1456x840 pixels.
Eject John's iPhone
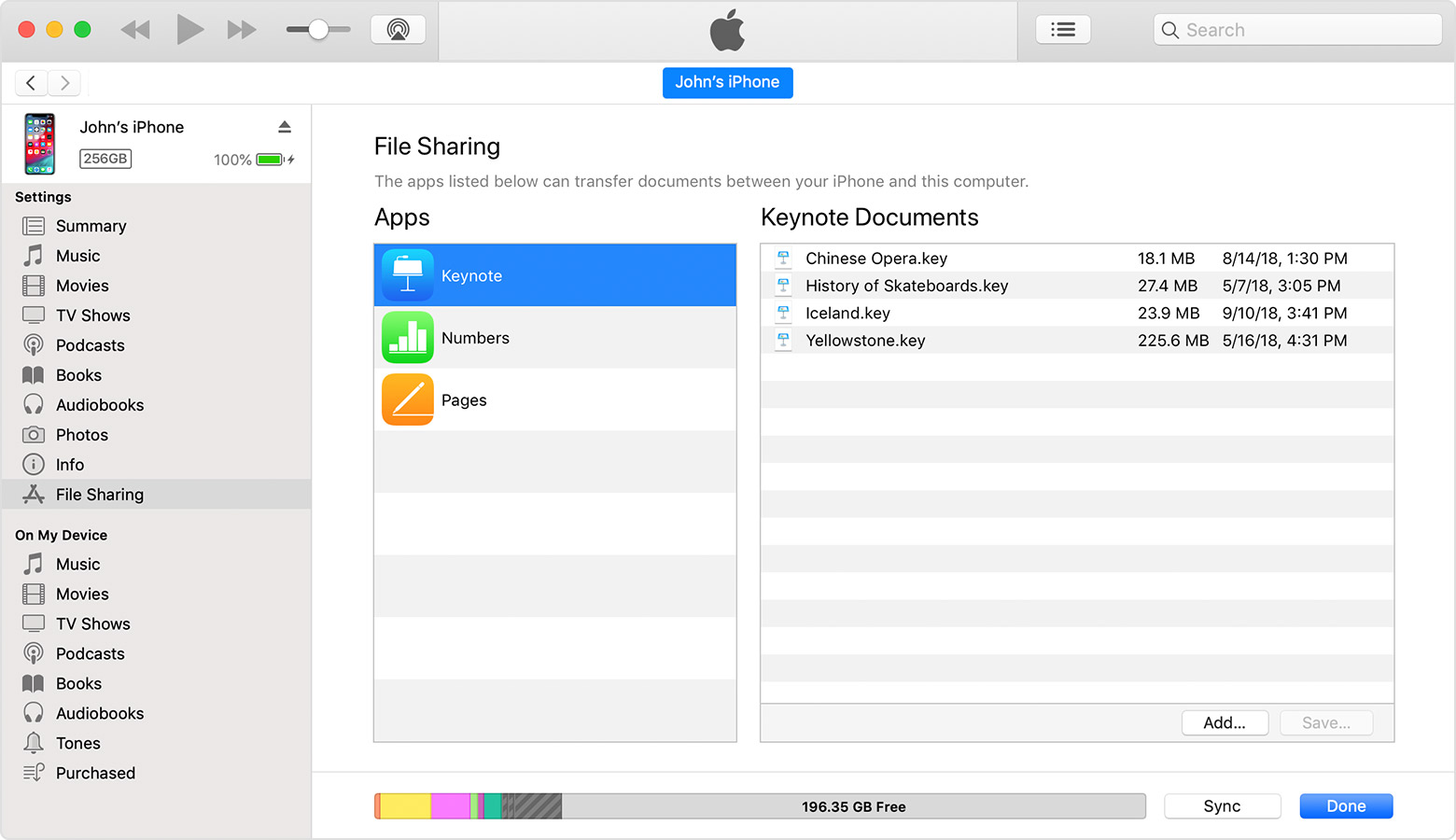[285, 126]
